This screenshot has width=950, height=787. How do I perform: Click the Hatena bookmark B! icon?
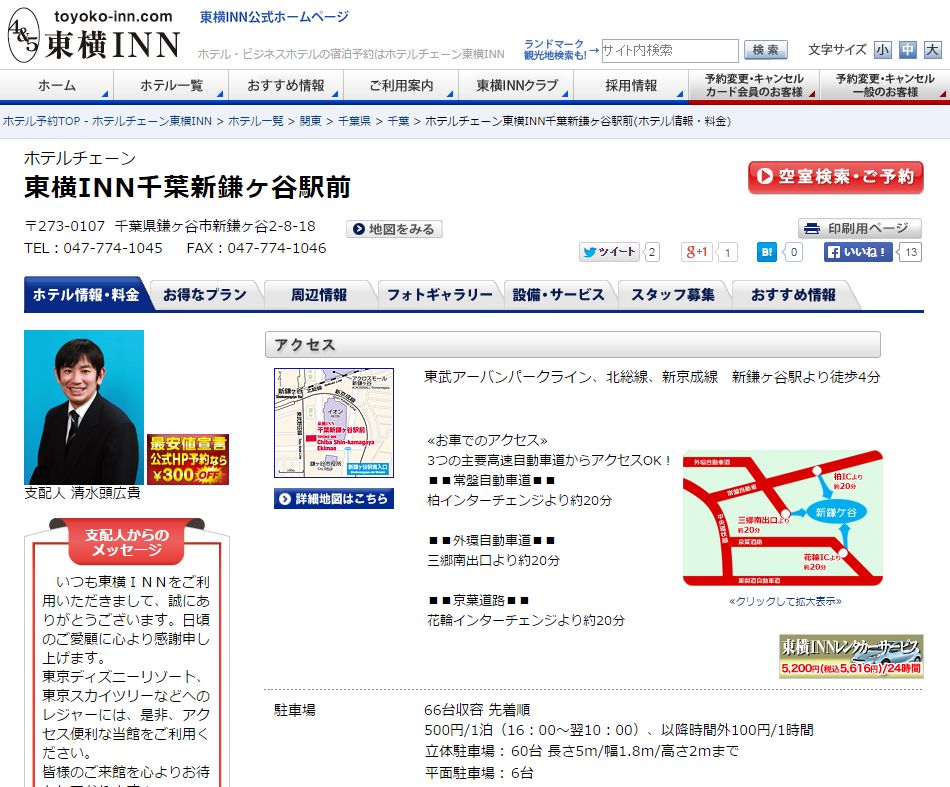768,252
